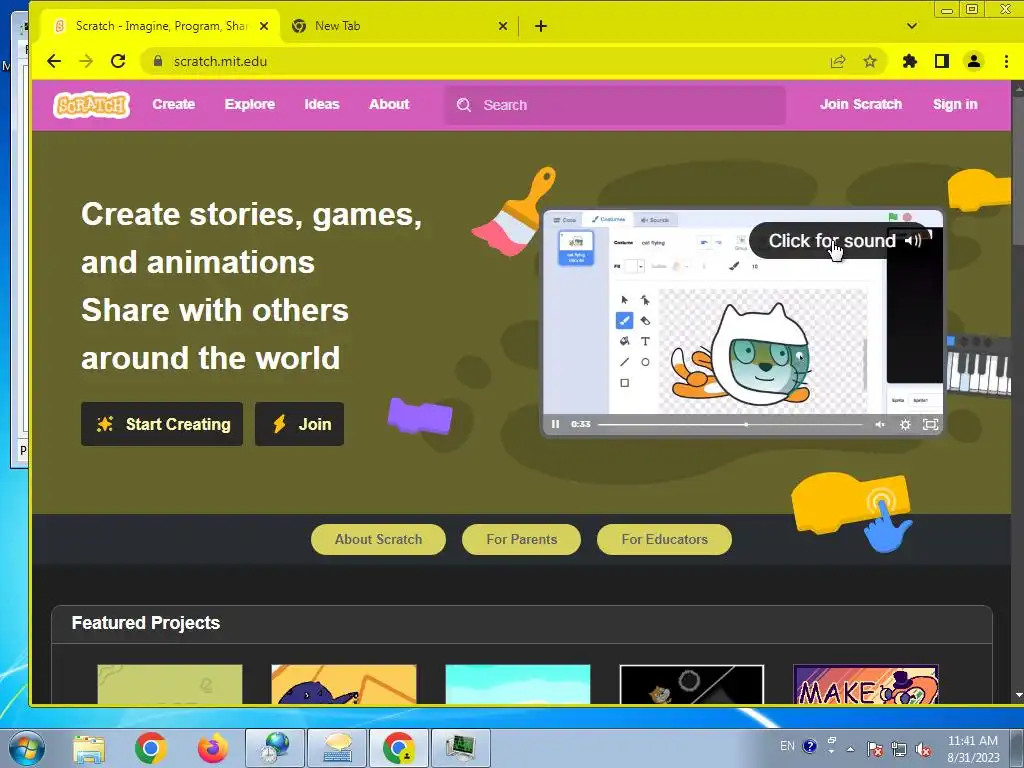Click the EN language indicator in tray
The height and width of the screenshot is (768, 1024).
(x=787, y=746)
